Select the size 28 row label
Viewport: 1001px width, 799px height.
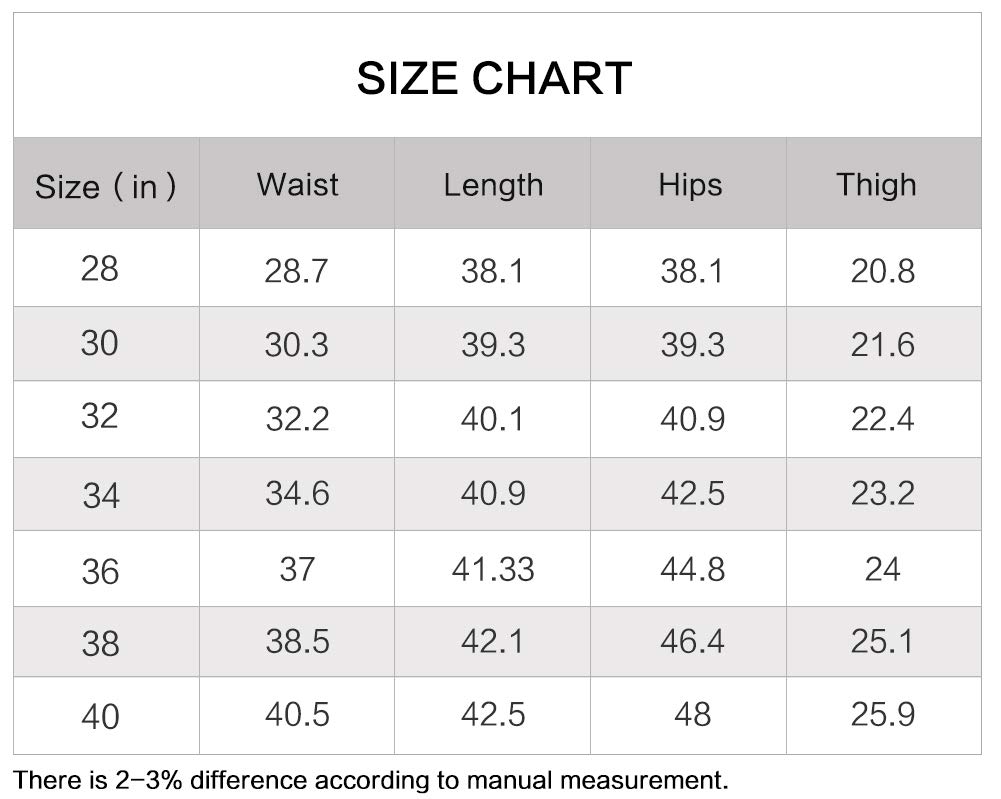(100, 269)
